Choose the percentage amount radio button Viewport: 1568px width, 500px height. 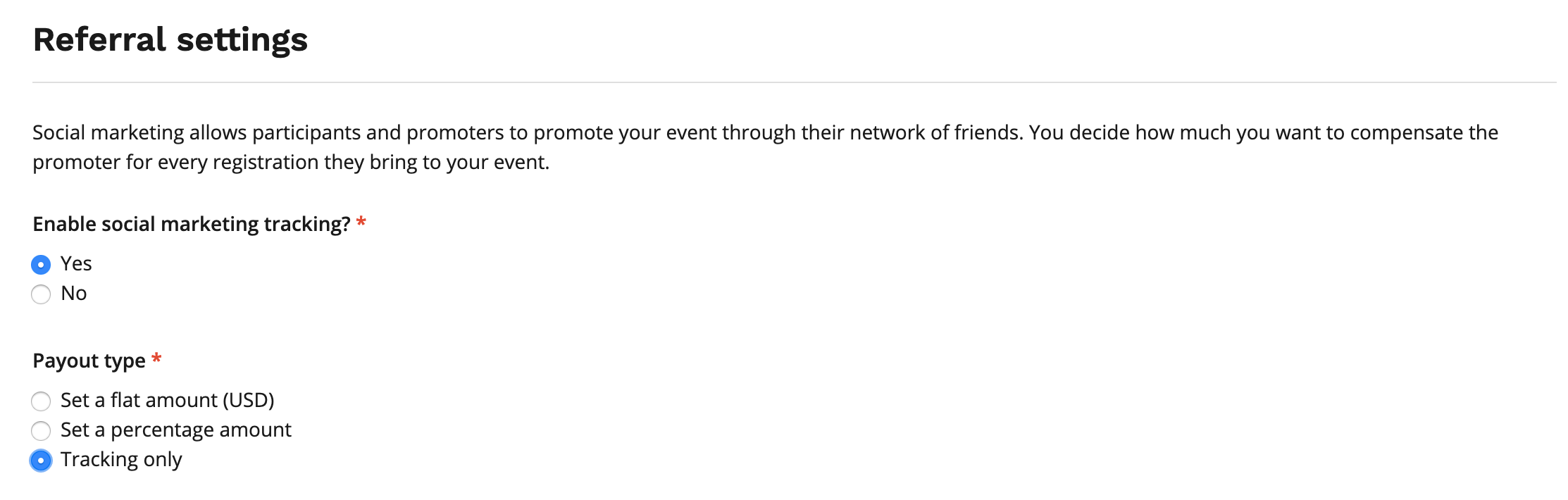point(41,431)
